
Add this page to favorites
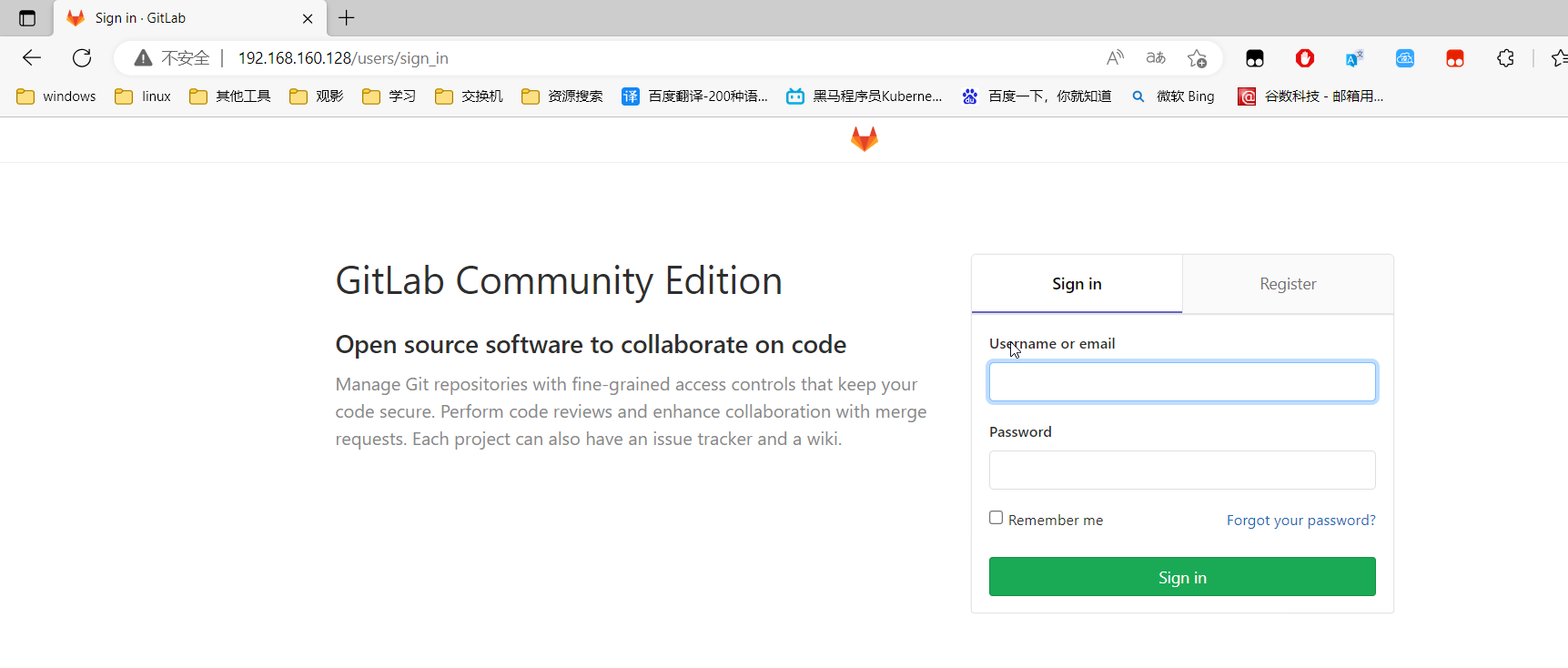pyautogui.click(x=1197, y=58)
